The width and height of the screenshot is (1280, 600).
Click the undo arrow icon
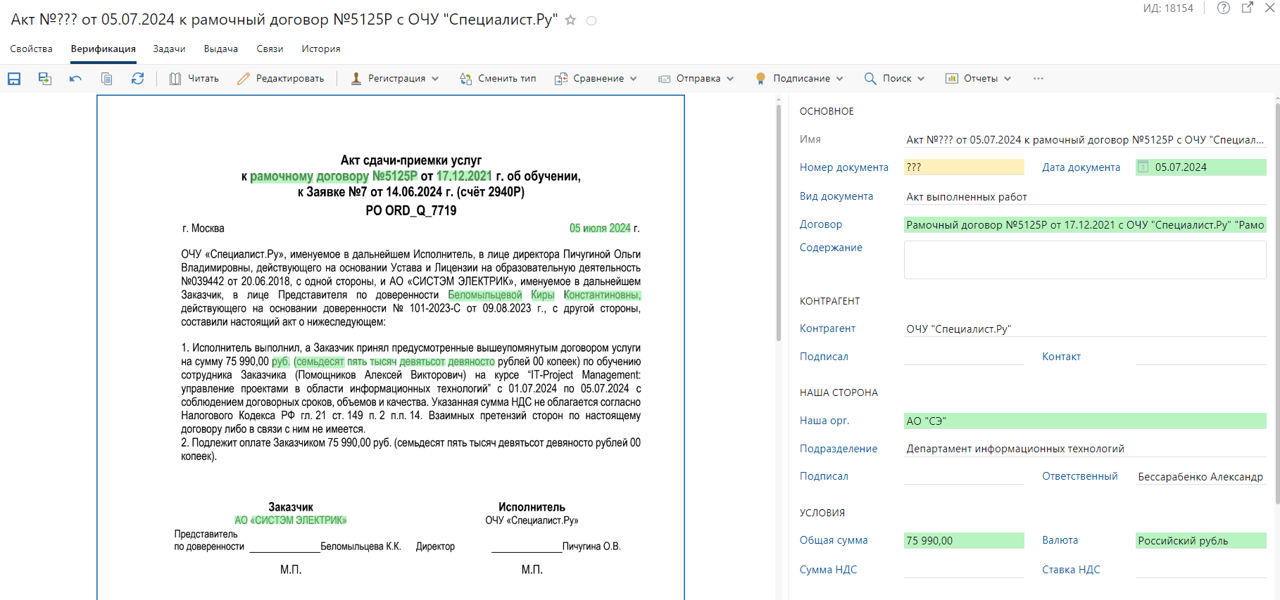pyautogui.click(x=76, y=78)
